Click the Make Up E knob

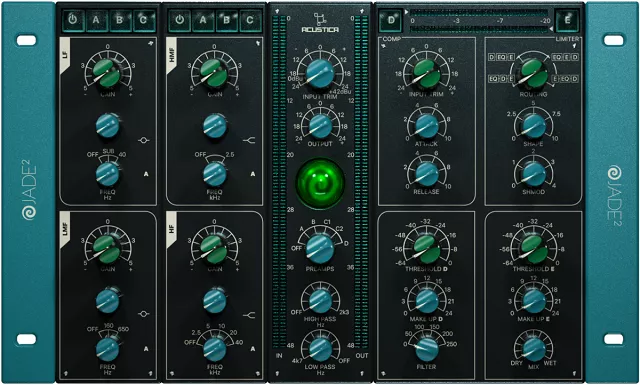pyautogui.click(x=534, y=301)
